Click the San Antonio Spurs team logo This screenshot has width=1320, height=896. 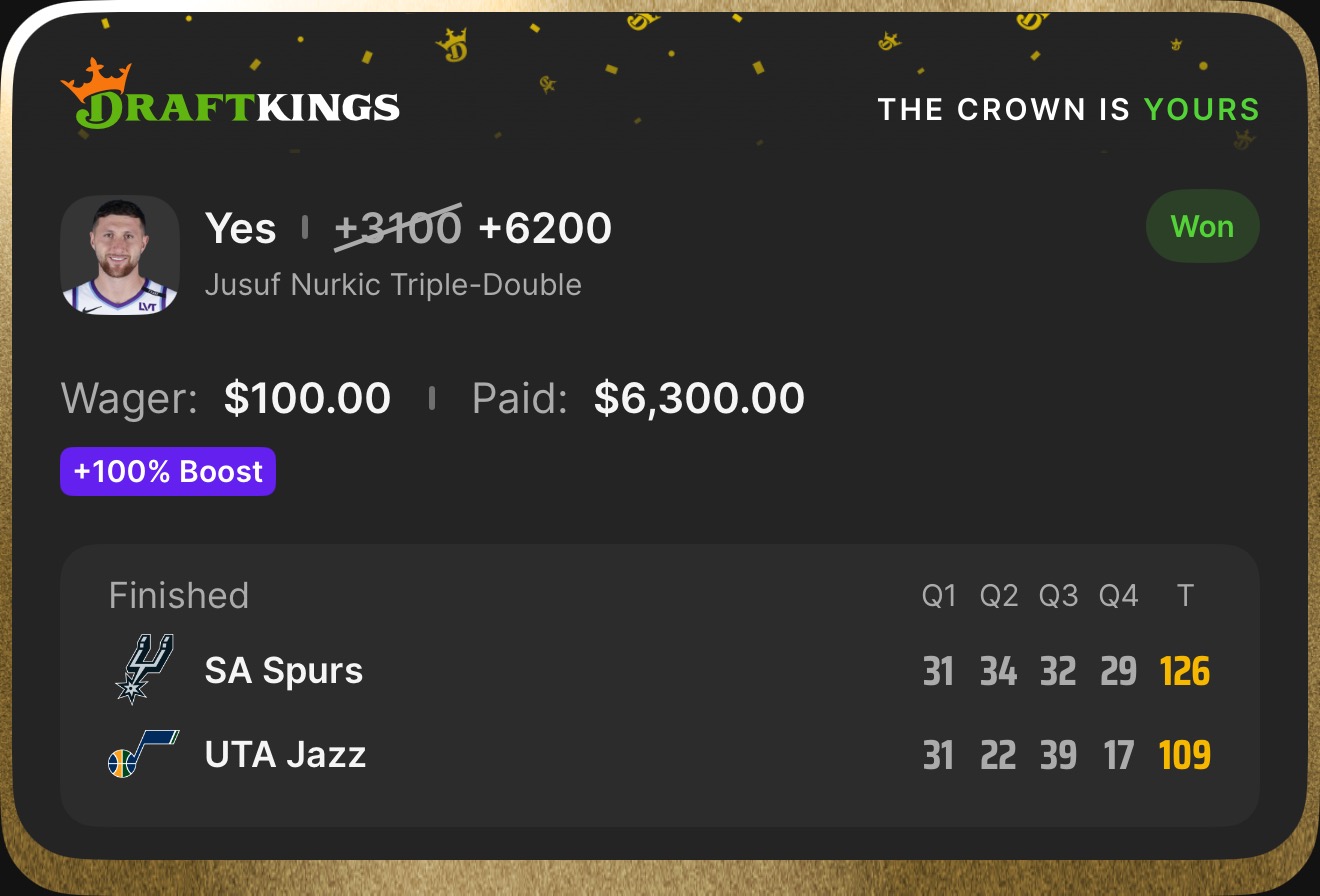[145, 668]
